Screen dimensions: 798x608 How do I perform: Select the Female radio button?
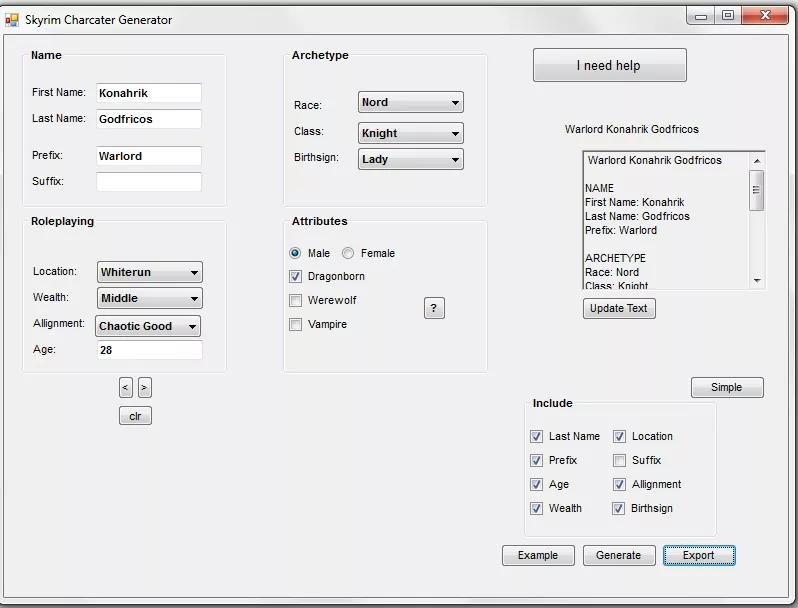348,253
